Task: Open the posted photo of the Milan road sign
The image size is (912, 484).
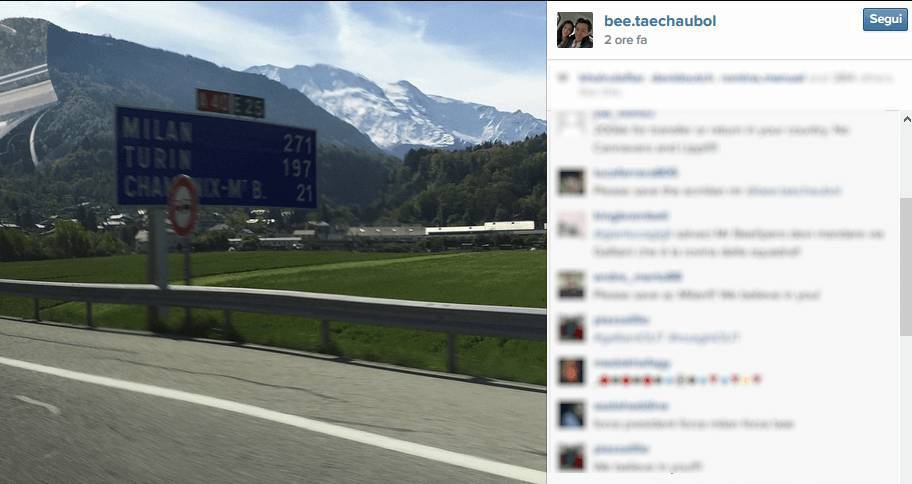Action: pyautogui.click(x=273, y=242)
